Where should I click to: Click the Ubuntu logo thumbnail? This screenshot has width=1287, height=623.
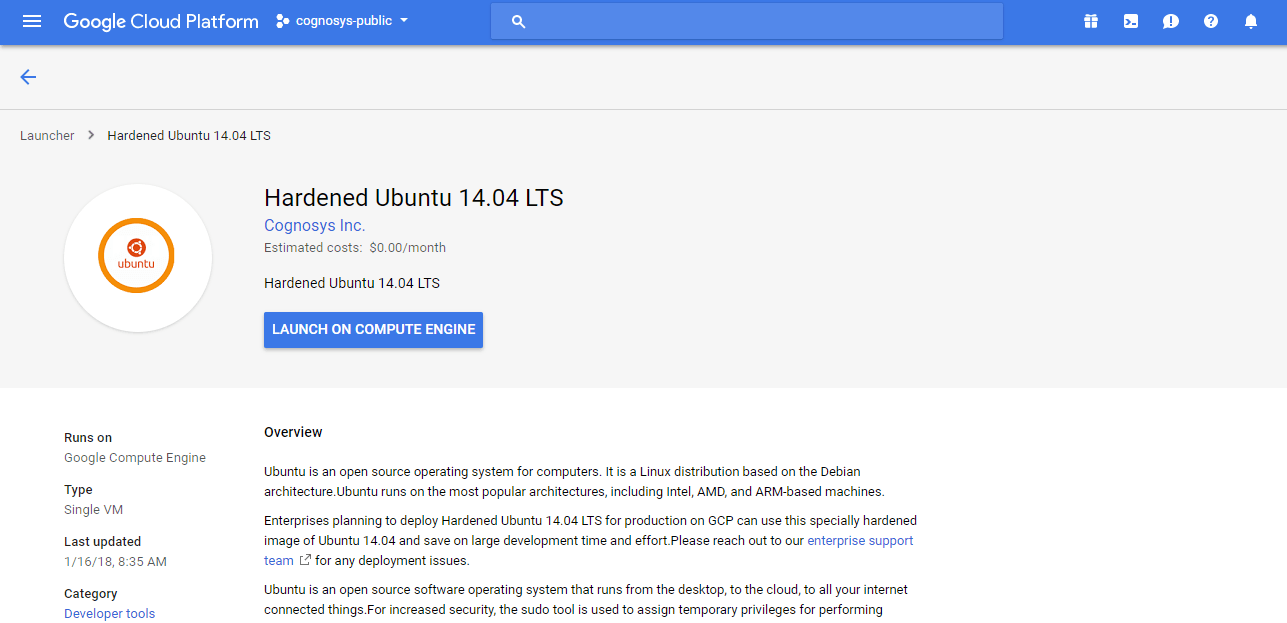pyautogui.click(x=137, y=257)
